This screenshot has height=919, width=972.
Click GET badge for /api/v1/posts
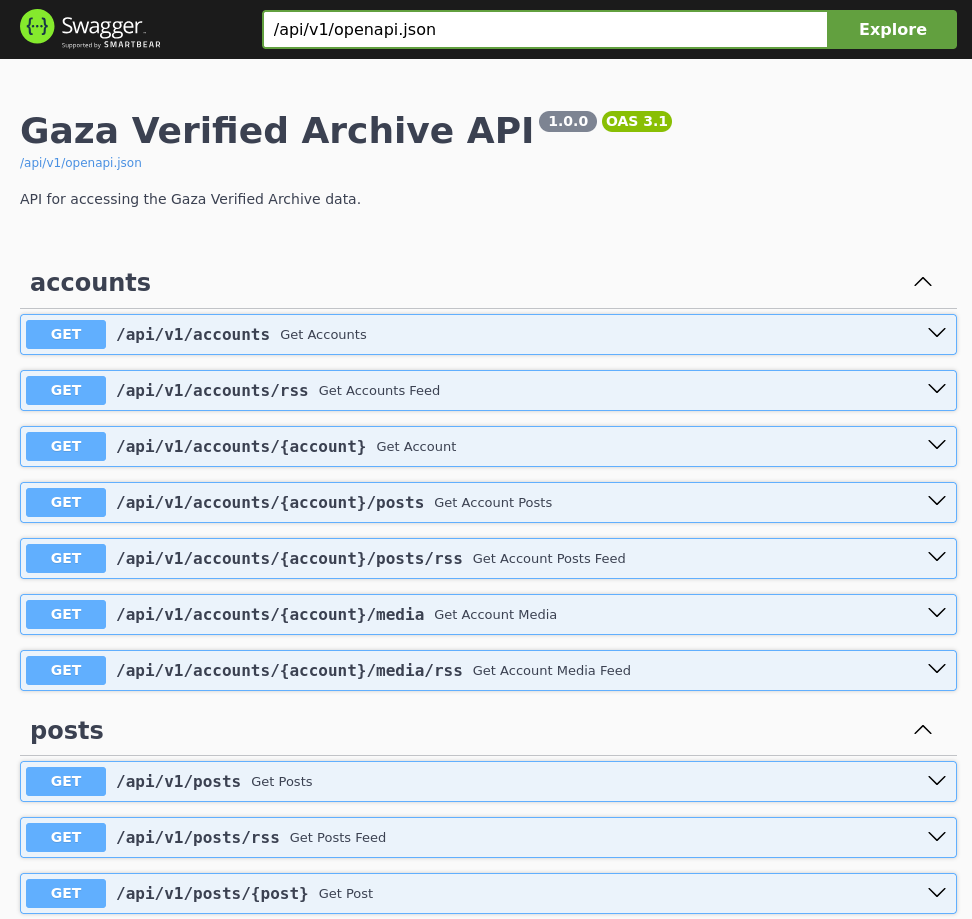point(66,781)
